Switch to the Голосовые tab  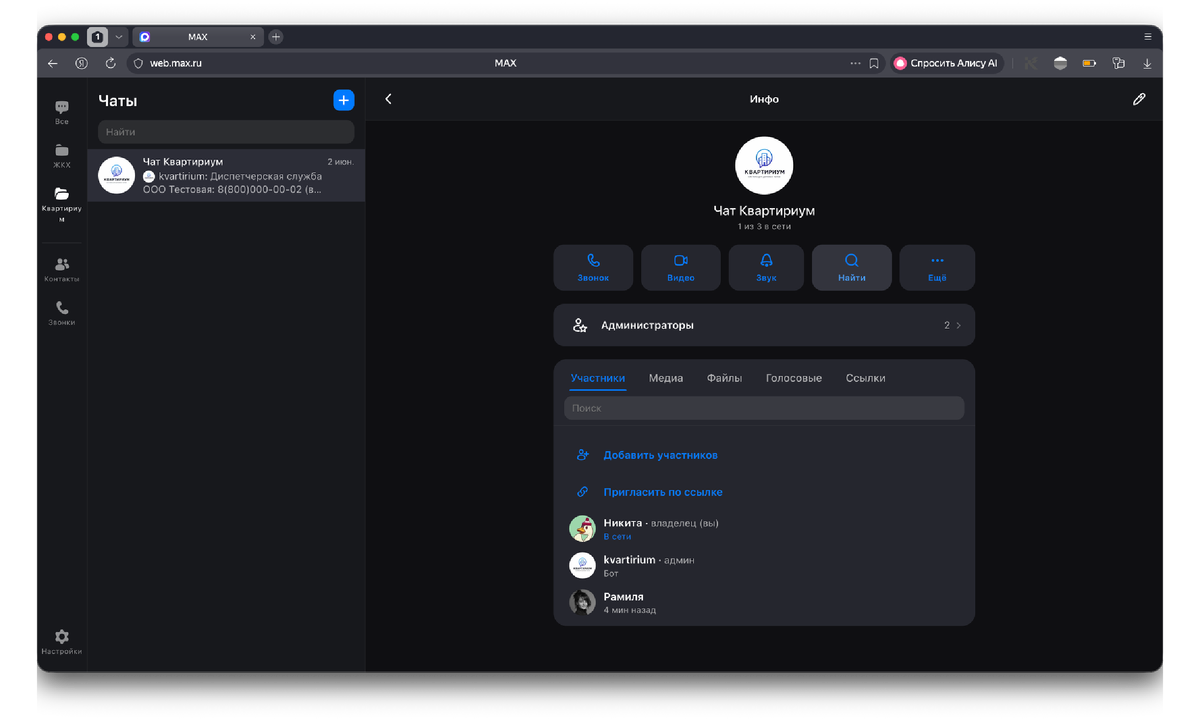coord(794,378)
